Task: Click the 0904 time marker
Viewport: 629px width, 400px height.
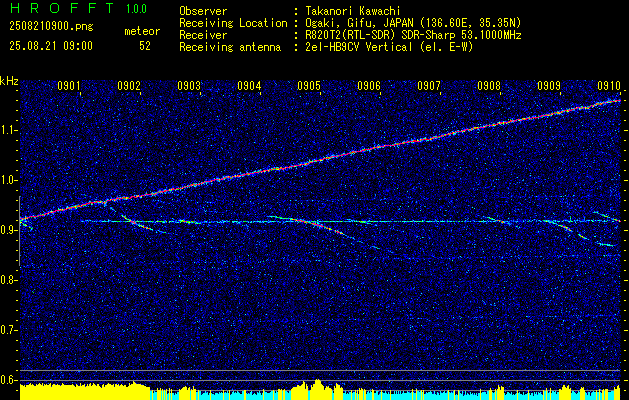Action: [249, 85]
